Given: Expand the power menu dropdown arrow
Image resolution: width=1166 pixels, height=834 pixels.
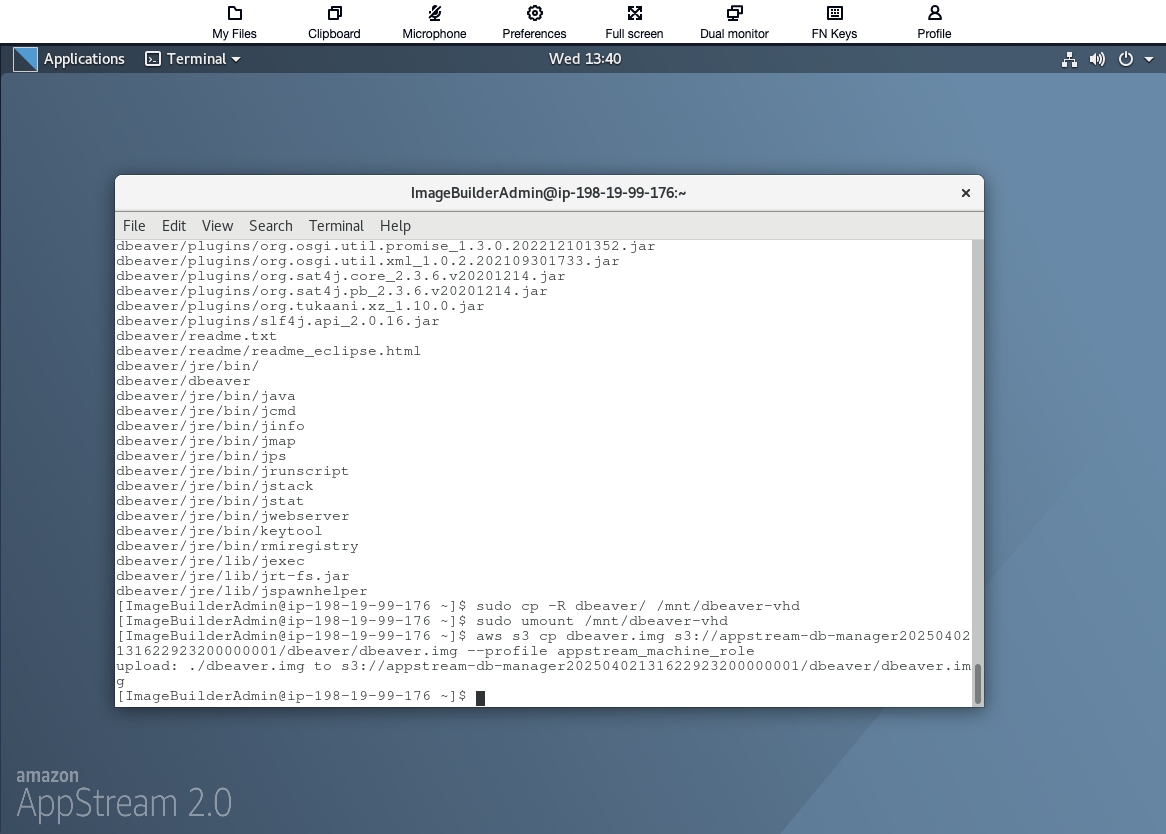Looking at the screenshot, I should 1148,59.
